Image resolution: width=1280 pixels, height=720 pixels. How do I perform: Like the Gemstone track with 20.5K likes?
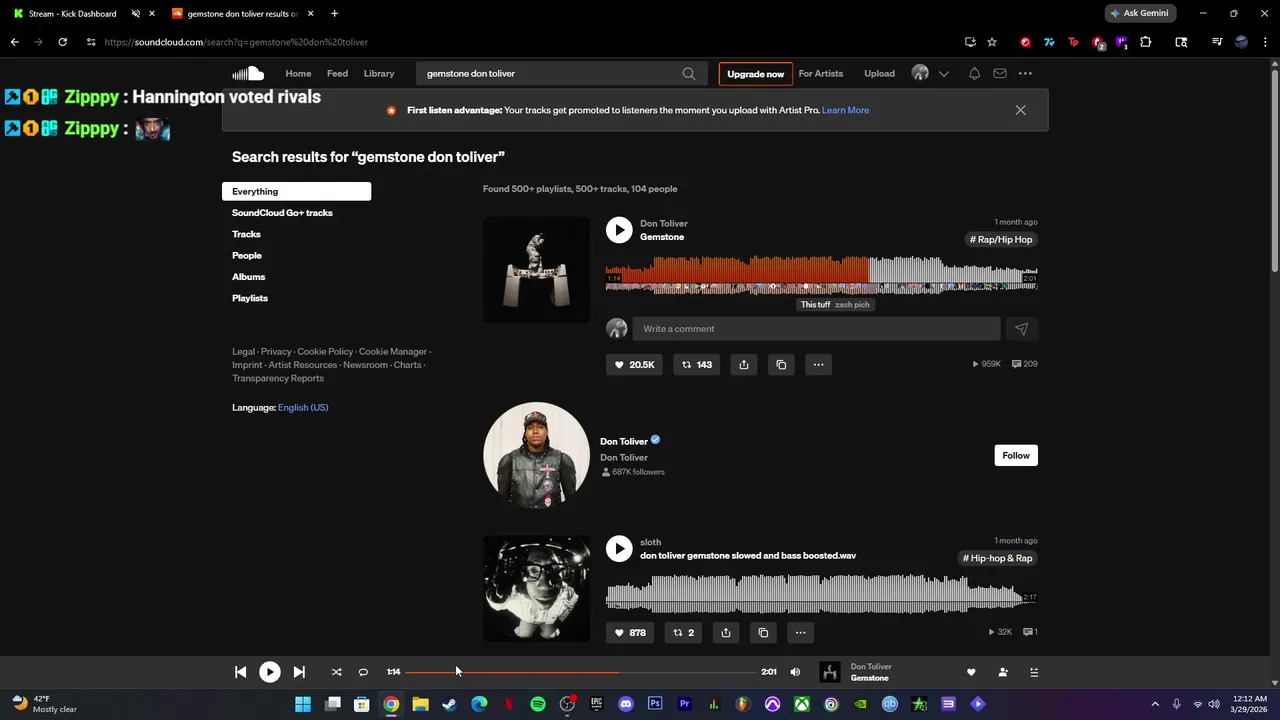[634, 365]
